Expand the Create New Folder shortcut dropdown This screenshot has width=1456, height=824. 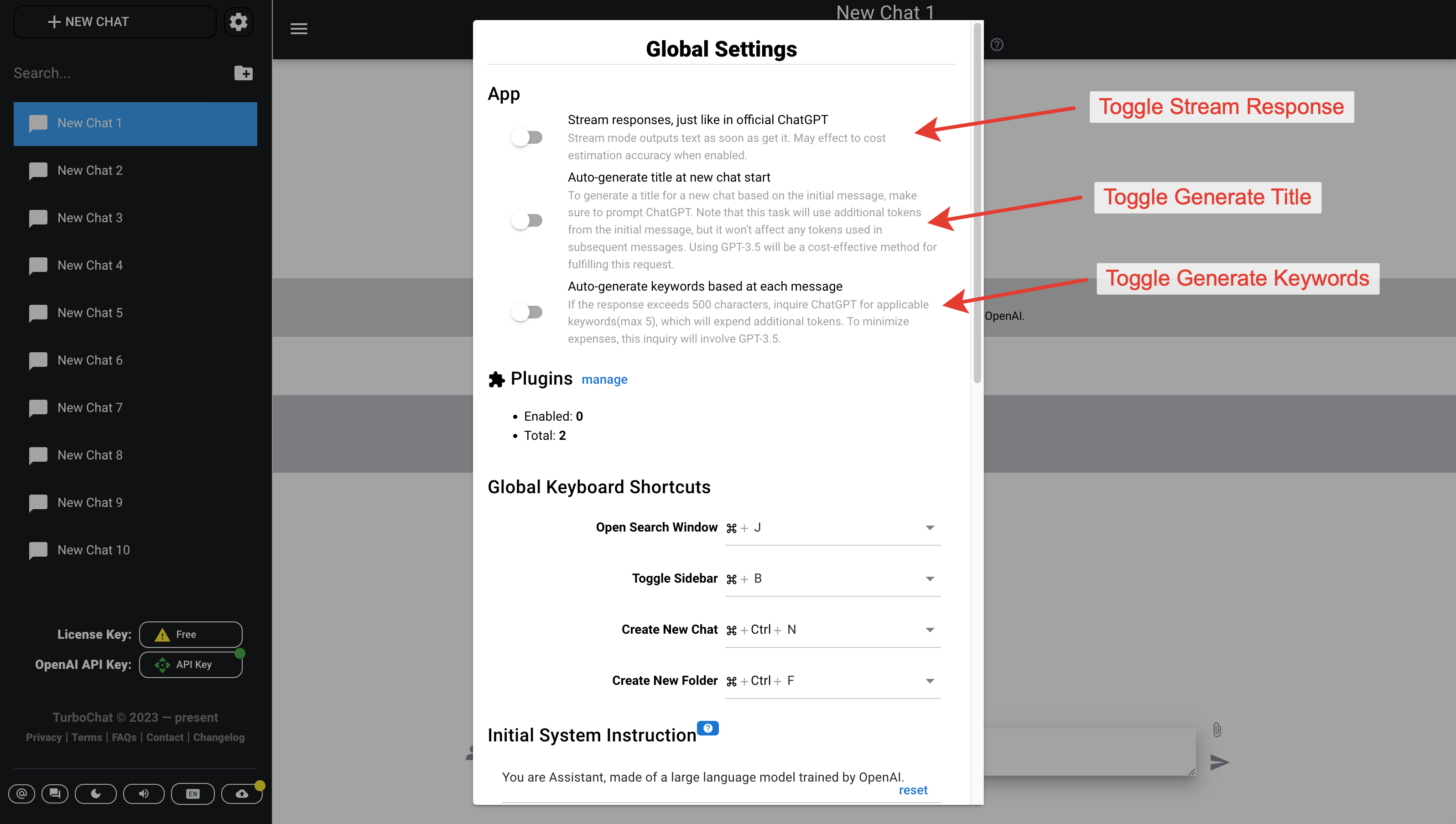929,681
